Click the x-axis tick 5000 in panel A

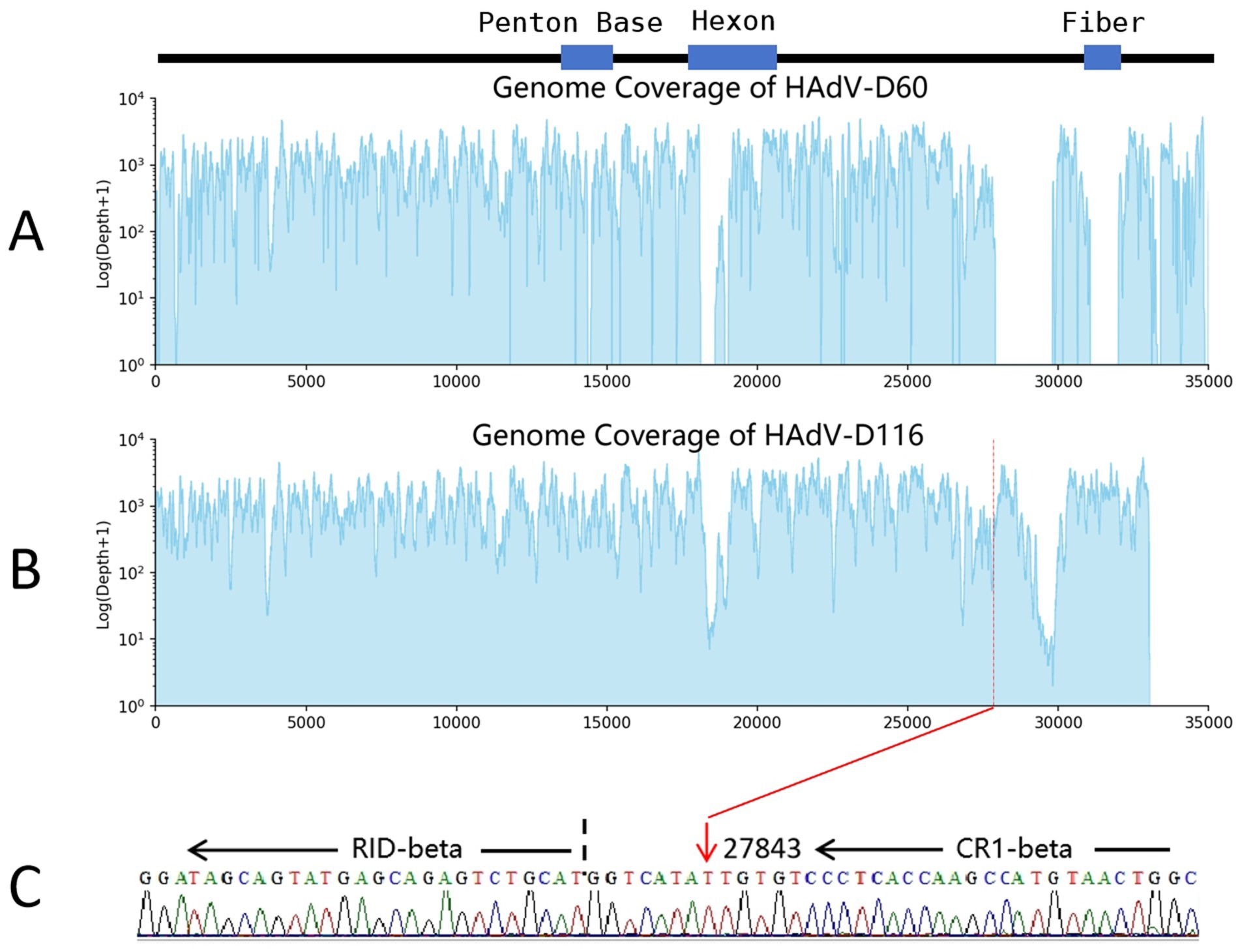coord(306,381)
